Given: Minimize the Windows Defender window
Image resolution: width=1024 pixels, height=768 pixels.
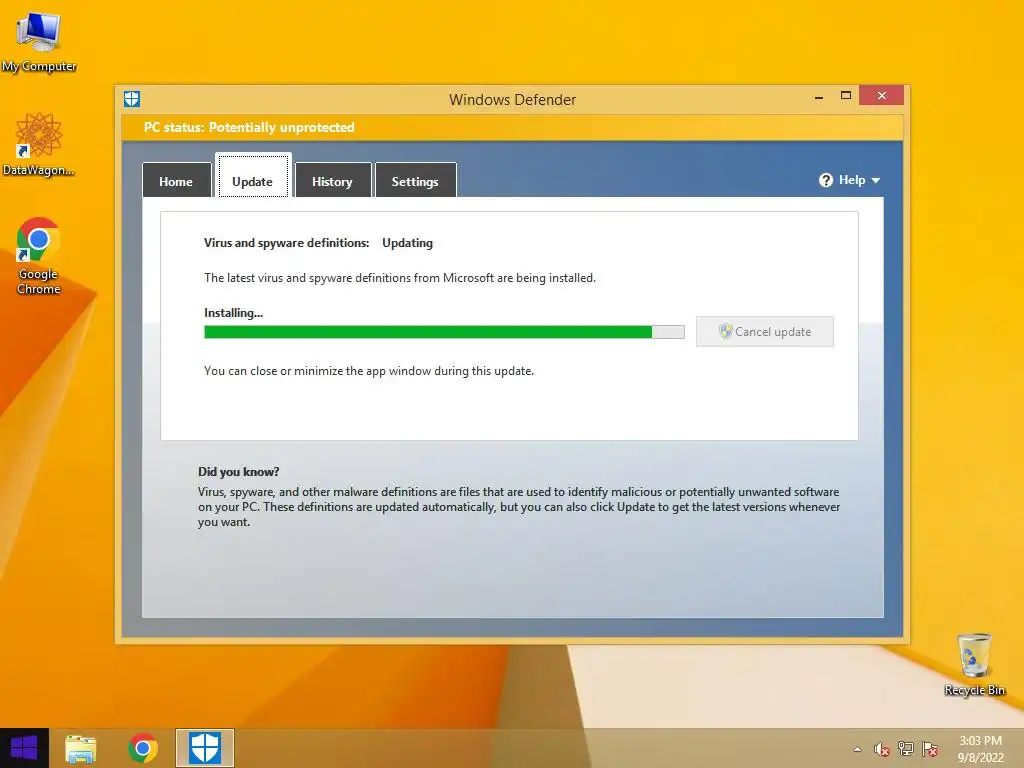Looking at the screenshot, I should [819, 97].
